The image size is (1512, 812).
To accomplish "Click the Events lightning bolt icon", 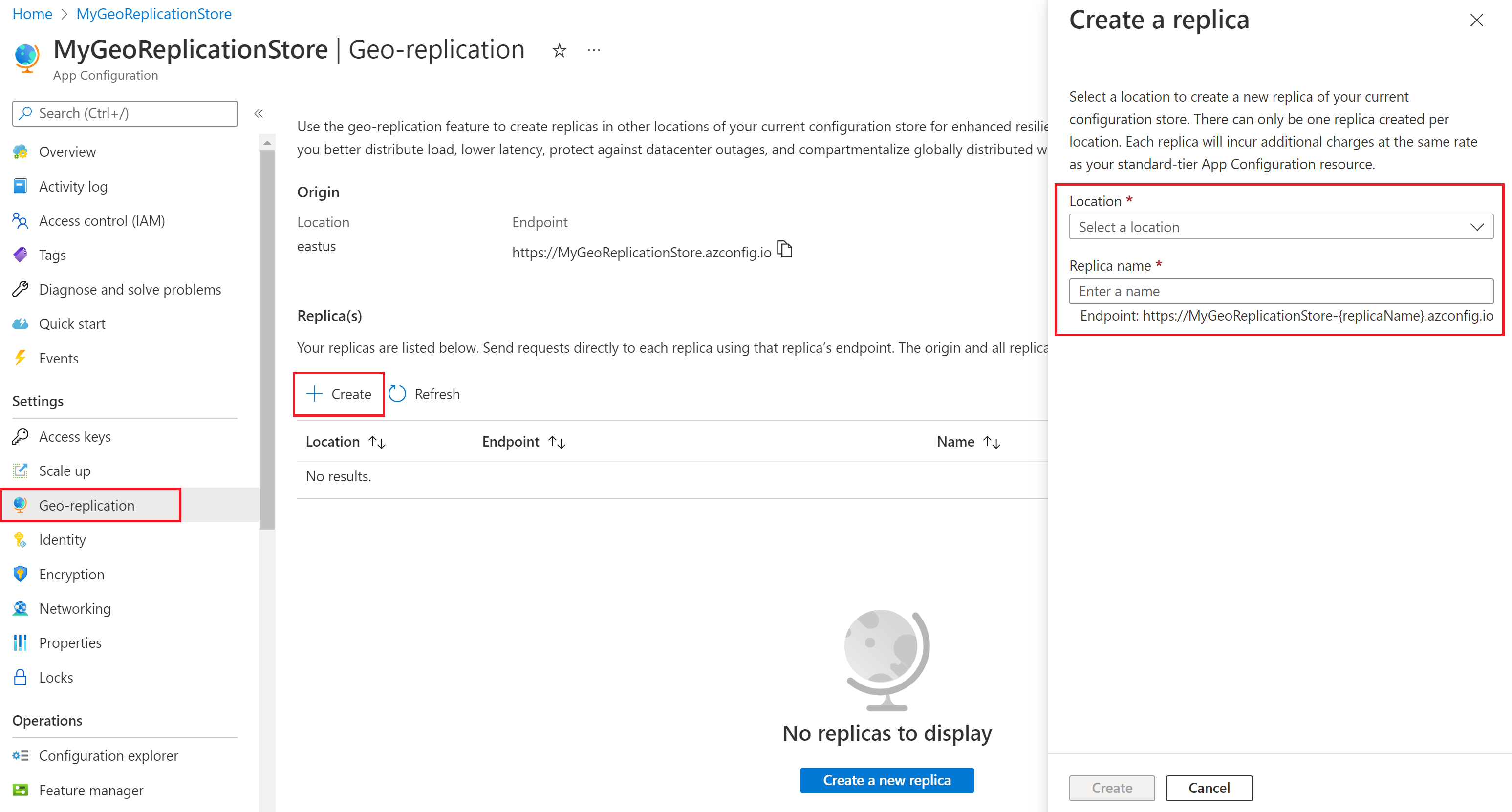I will (x=19, y=358).
